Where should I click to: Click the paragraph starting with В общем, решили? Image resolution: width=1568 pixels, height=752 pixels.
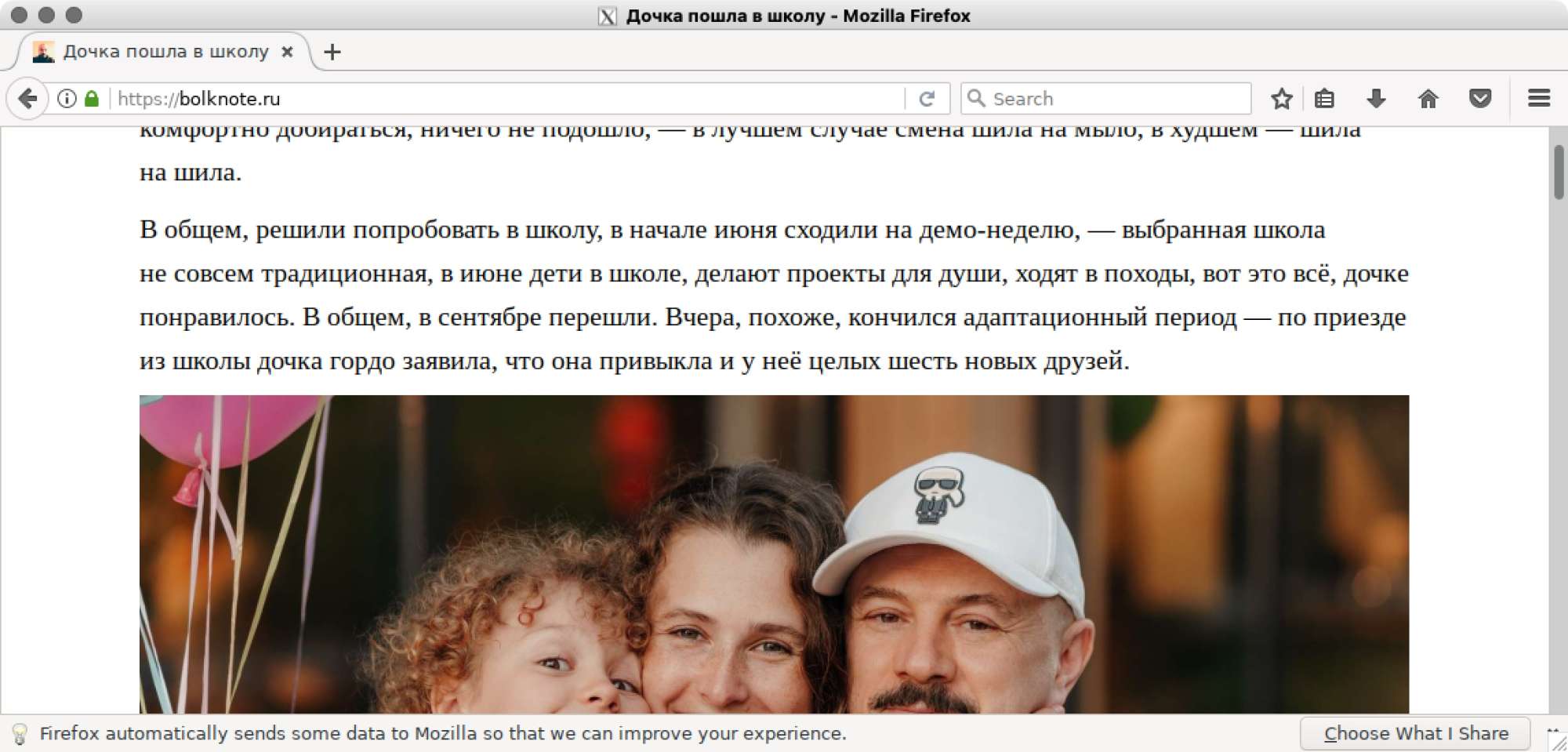click(774, 295)
